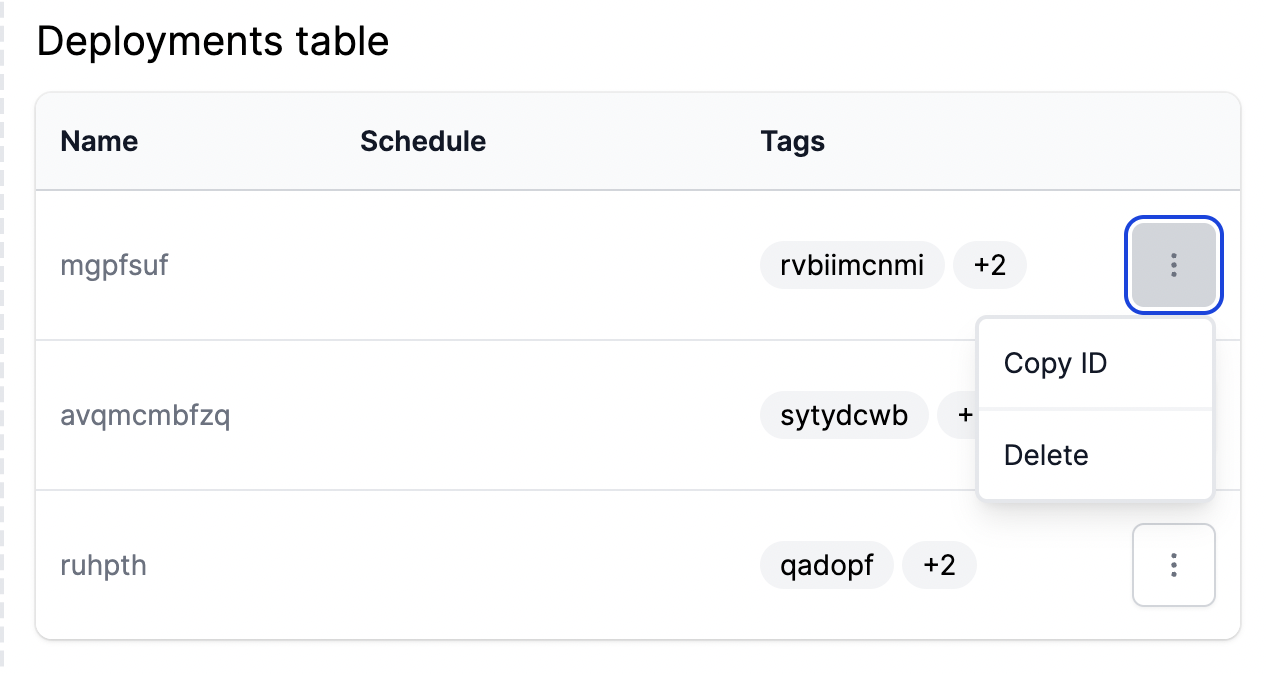Select the highlighted vertical ellipsis icon
Screen dimensions: 1266x674
pyautogui.click(x=1174, y=265)
